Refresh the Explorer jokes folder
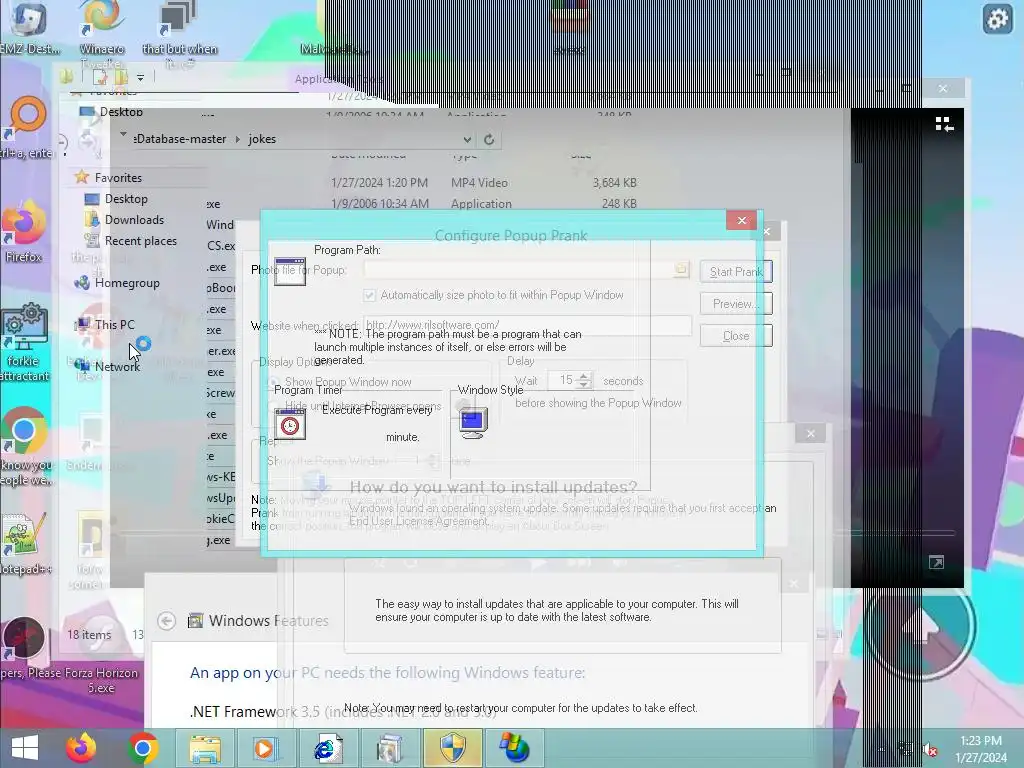1024x768 pixels. pyautogui.click(x=488, y=139)
